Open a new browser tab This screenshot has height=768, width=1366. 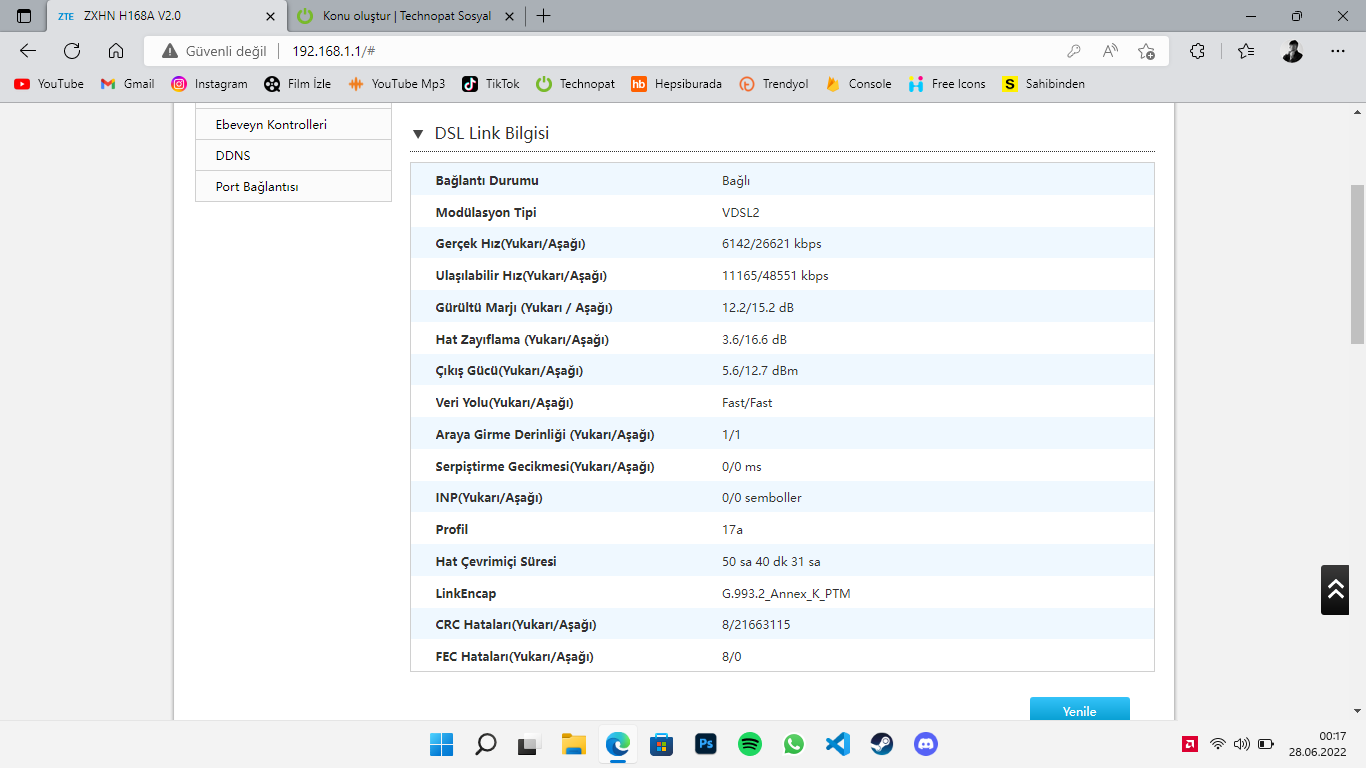tap(543, 16)
